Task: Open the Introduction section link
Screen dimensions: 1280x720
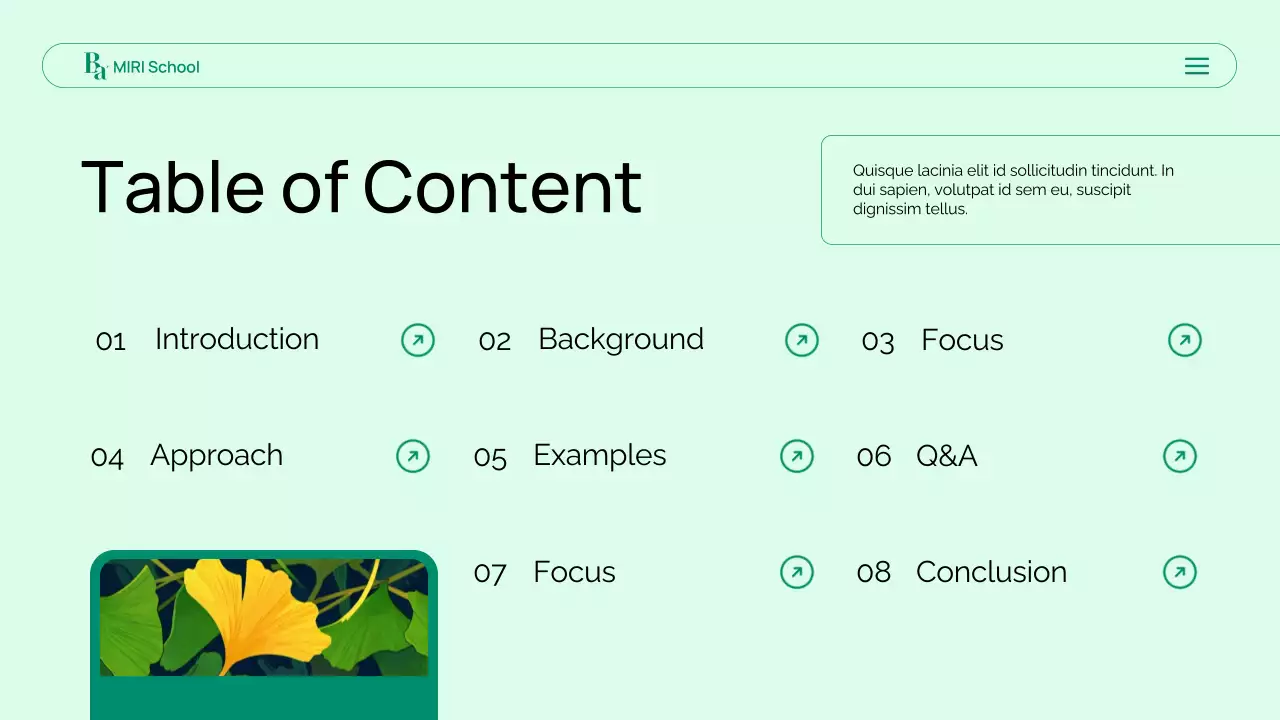Action: [237, 339]
